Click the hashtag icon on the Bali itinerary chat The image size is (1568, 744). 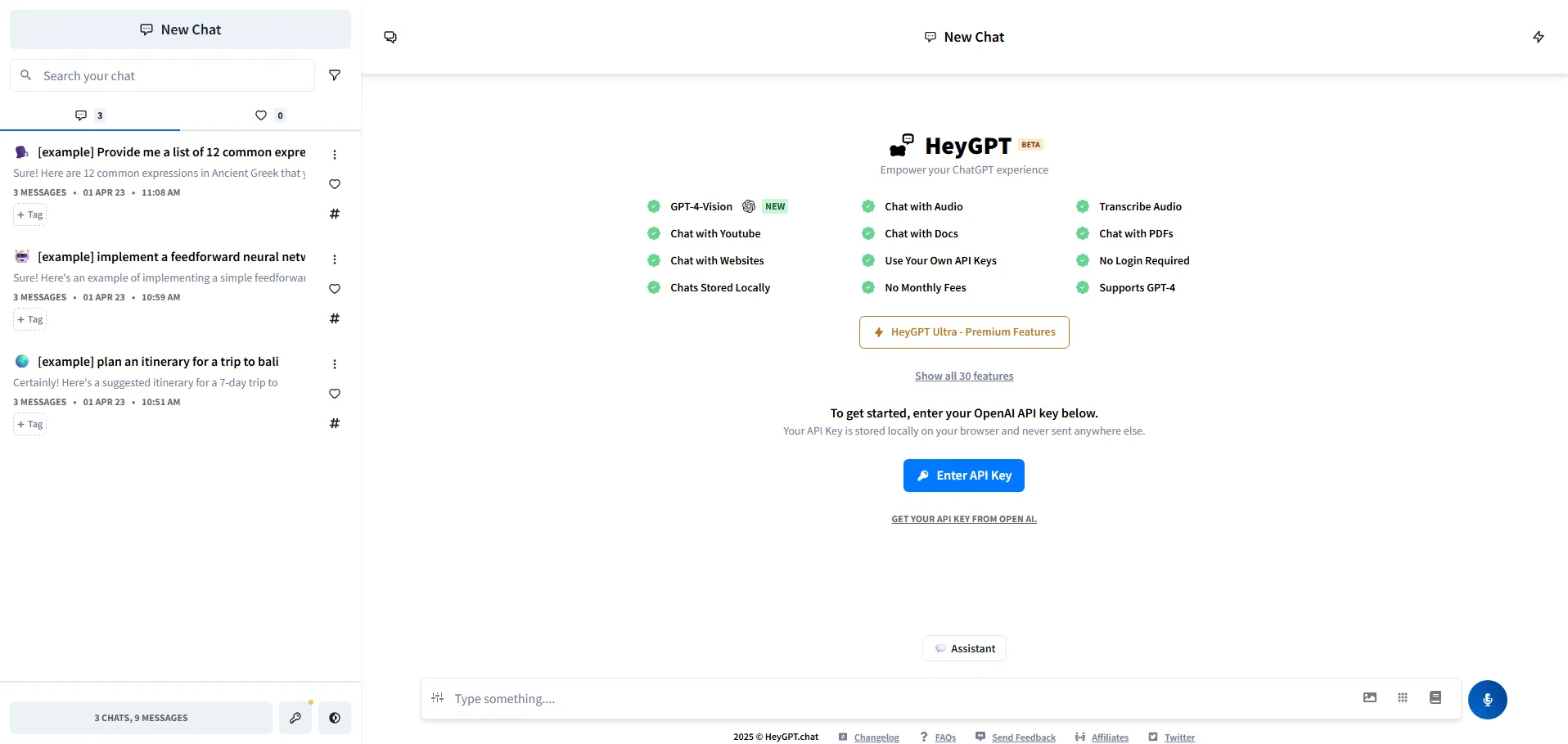click(334, 423)
